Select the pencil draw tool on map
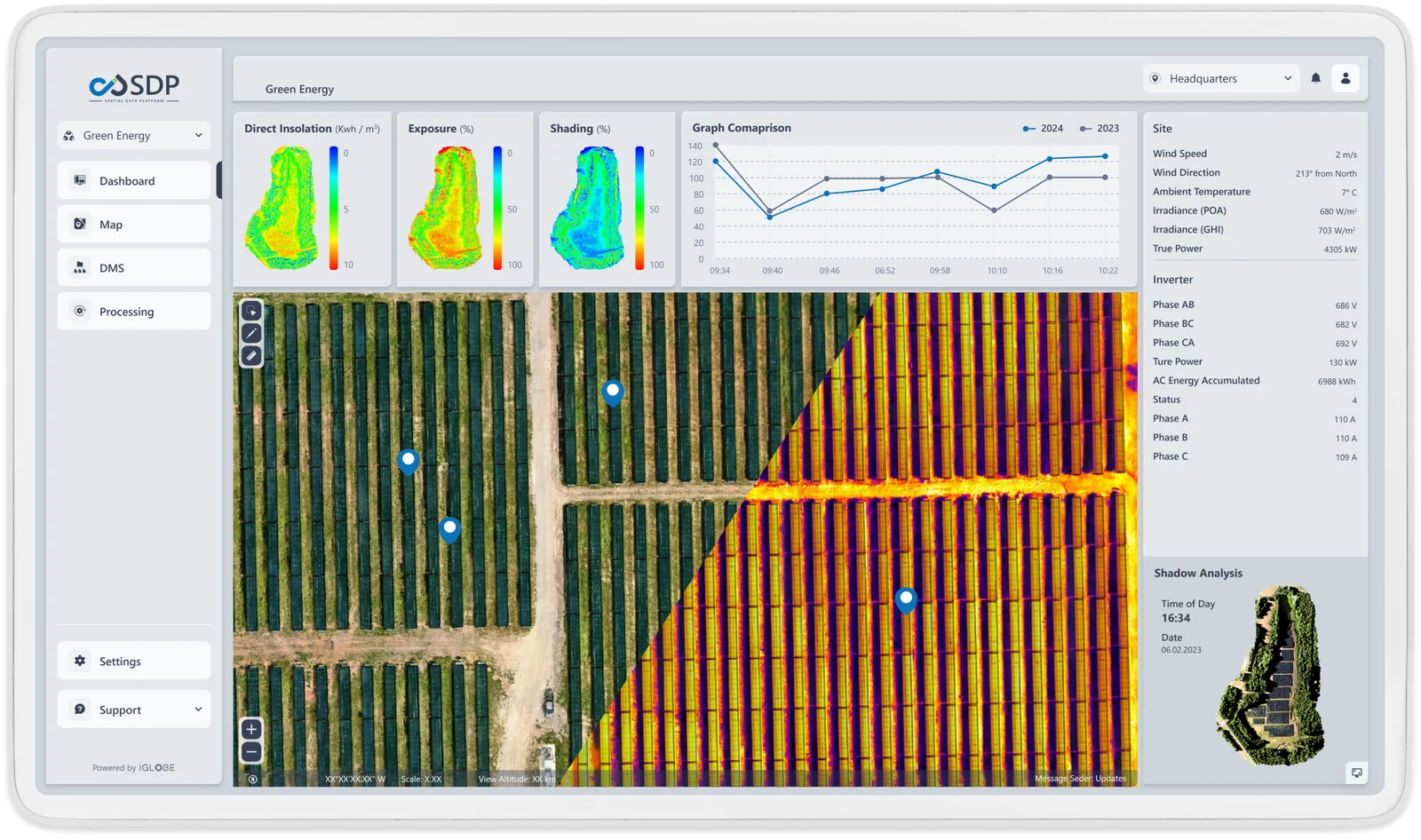Image resolution: width=1421 pixels, height=840 pixels. [251, 333]
